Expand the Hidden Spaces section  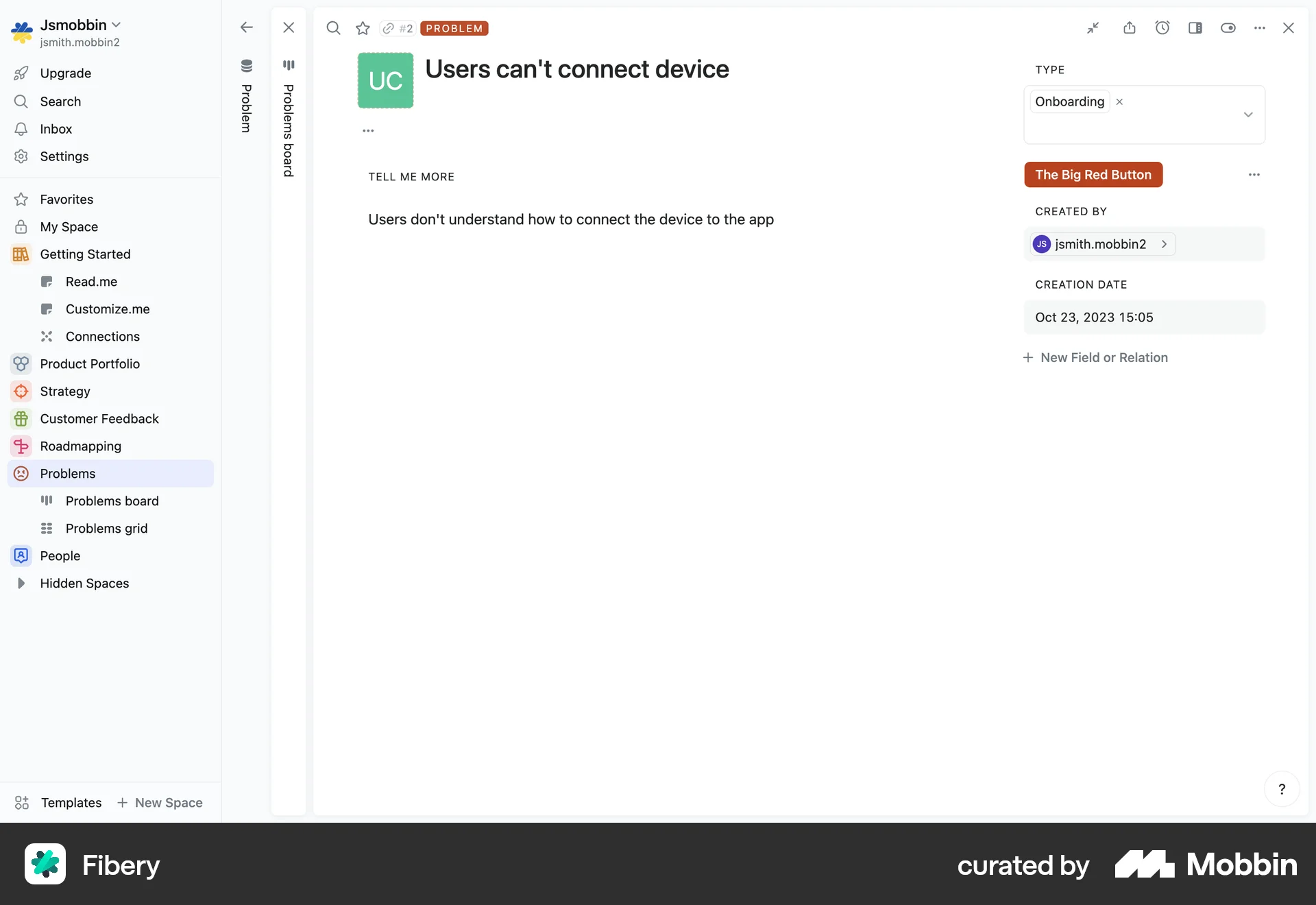tap(21, 583)
